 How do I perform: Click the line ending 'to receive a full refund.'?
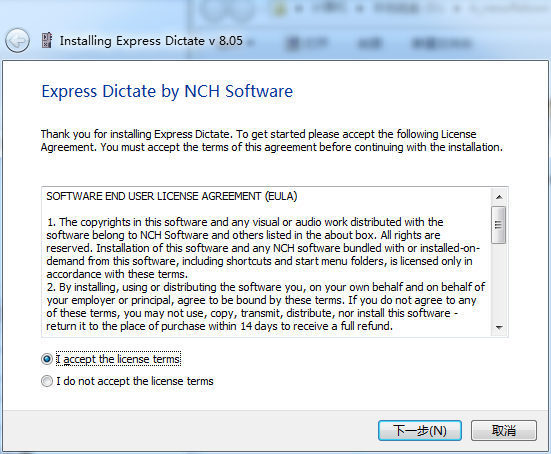pyautogui.click(x=219, y=326)
